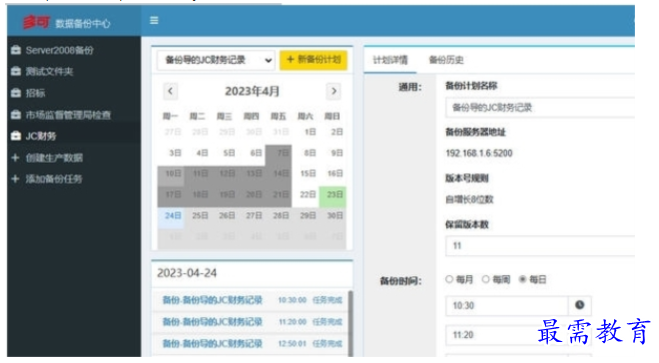Image resolution: width=659 pixels, height=363 pixels.
Task: Click the plus icon beside 创建生产数据
Action: 16,158
